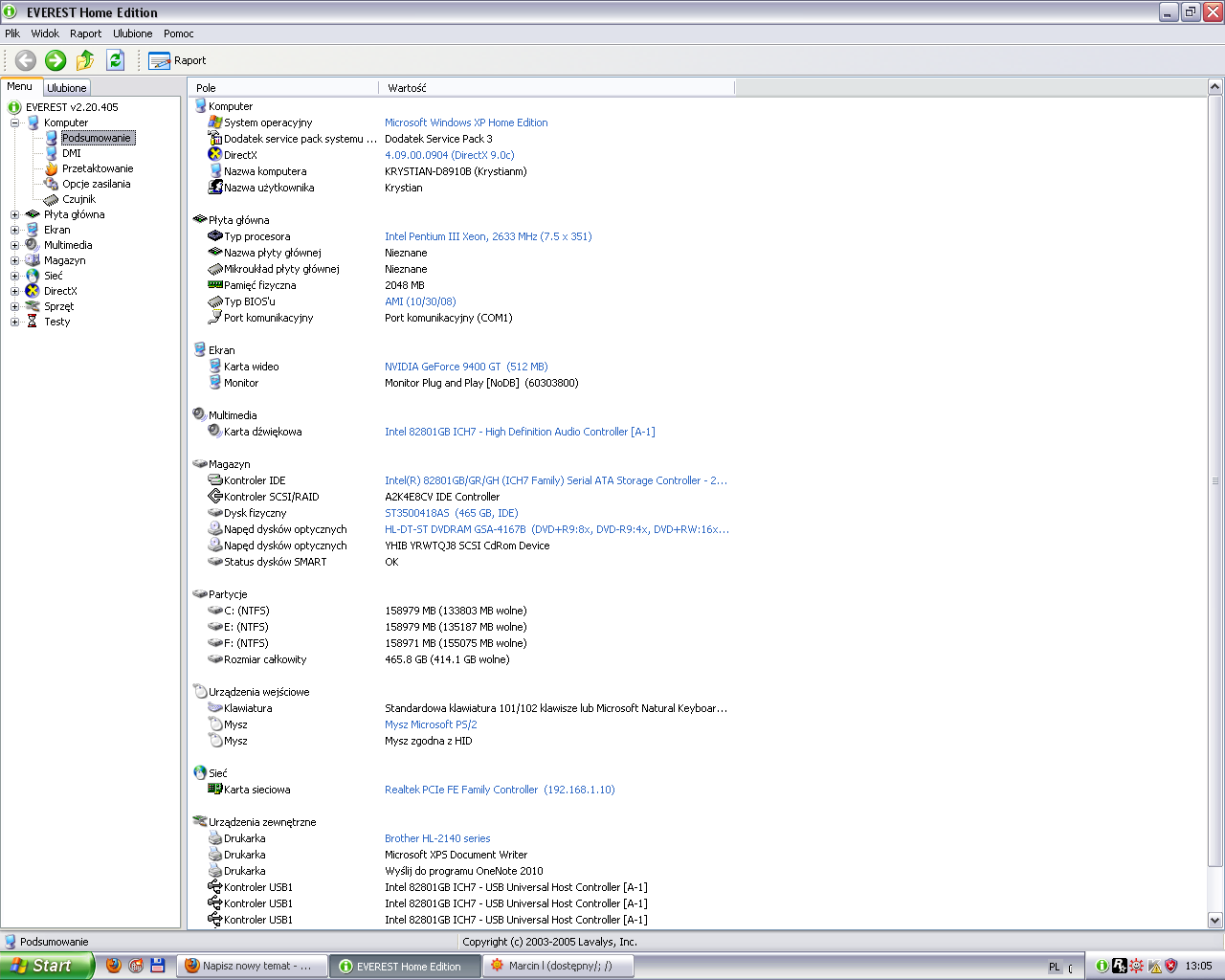This screenshot has width=1225, height=980.
Task: Open the DirectX 4.09.00.0904 version link
Action: click(450, 155)
